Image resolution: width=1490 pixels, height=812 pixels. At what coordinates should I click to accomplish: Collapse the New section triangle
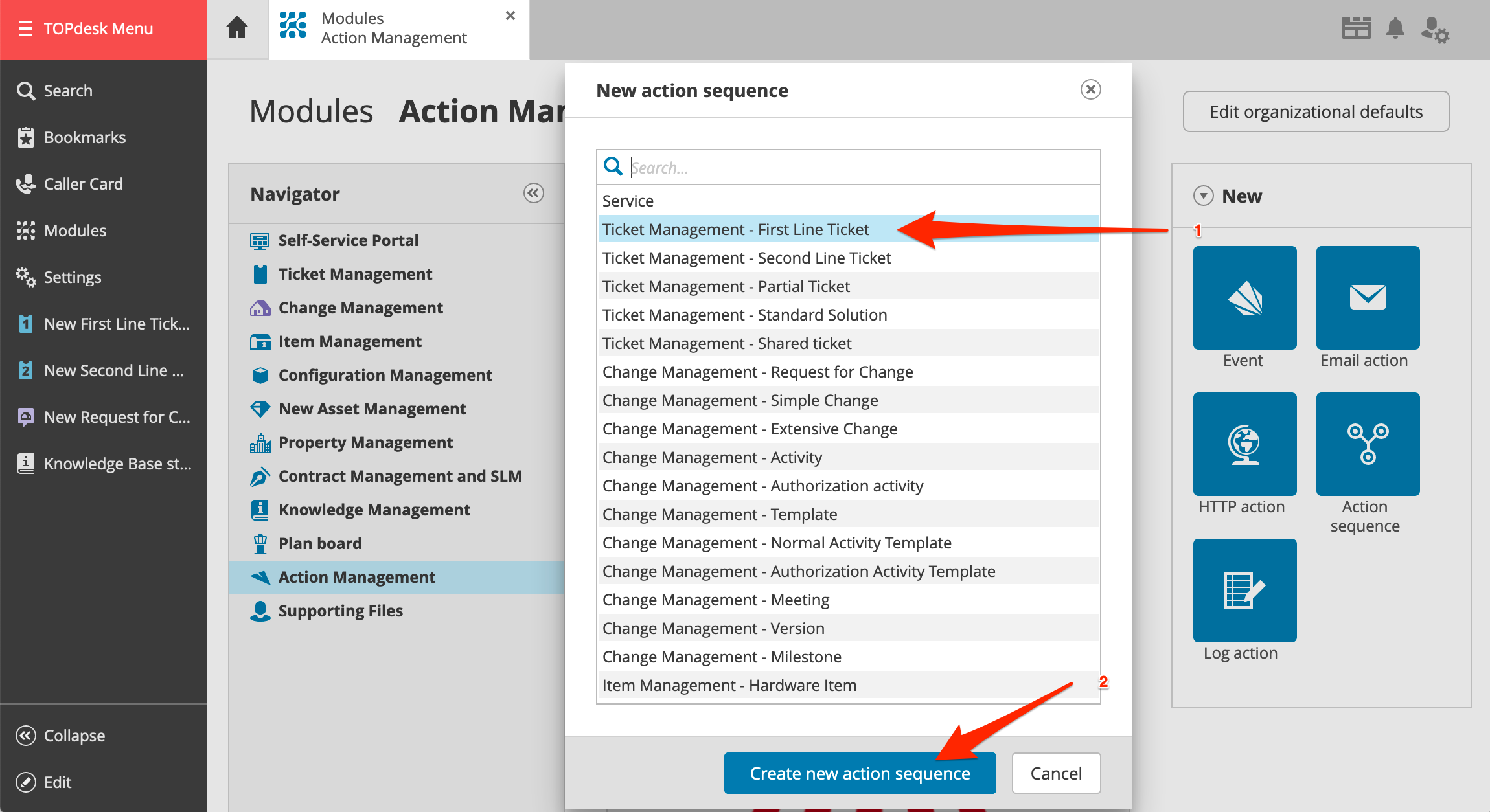click(x=1203, y=196)
